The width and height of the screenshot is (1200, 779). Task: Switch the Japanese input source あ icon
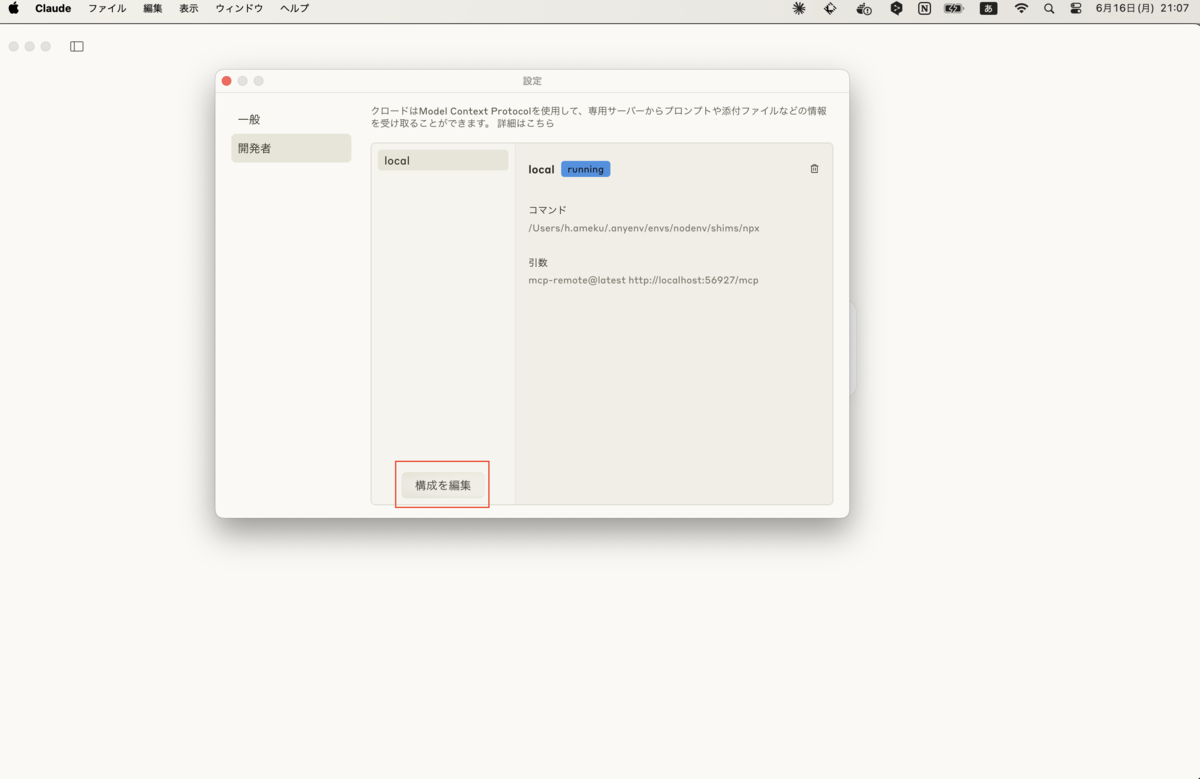(x=988, y=8)
